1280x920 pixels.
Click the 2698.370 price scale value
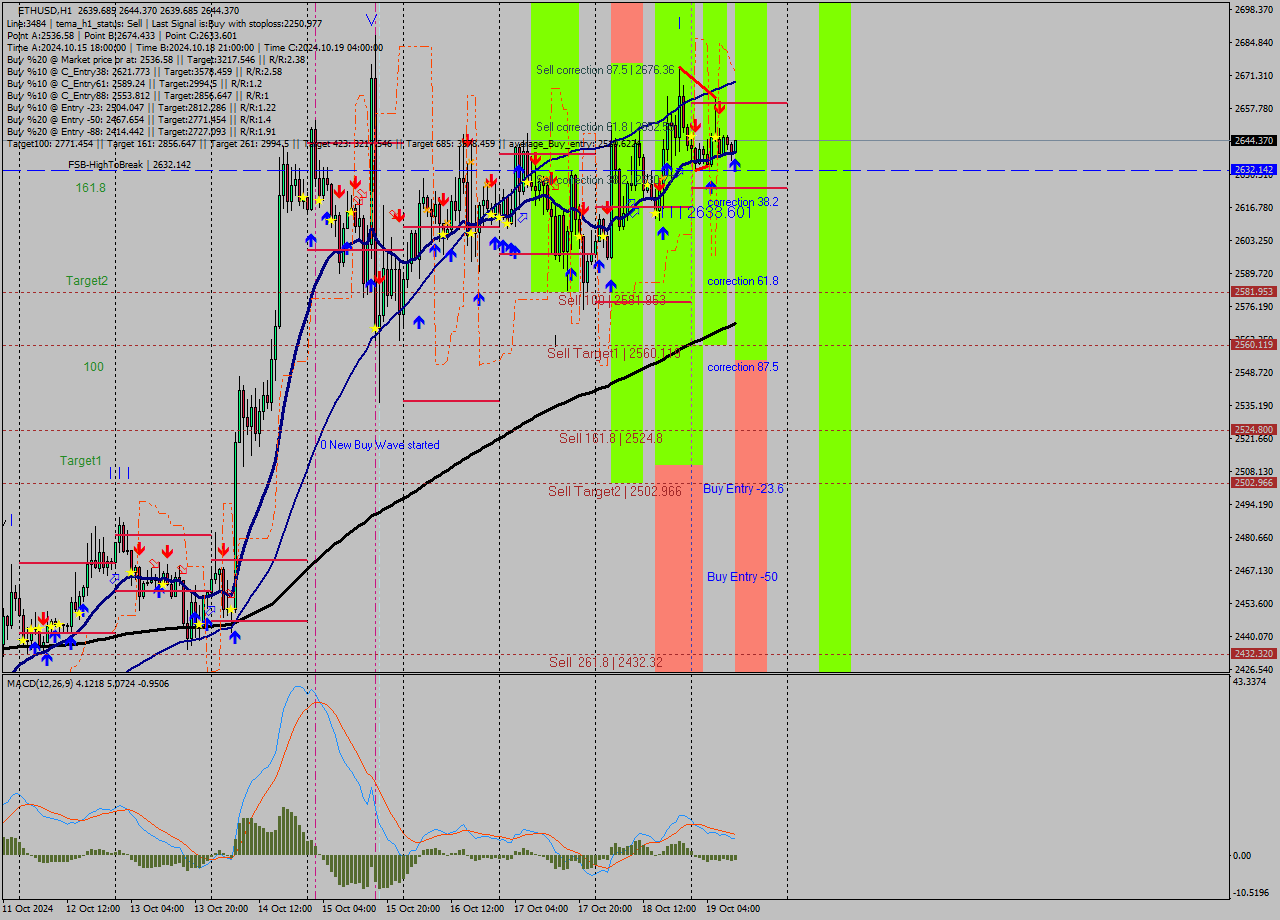[1254, 10]
